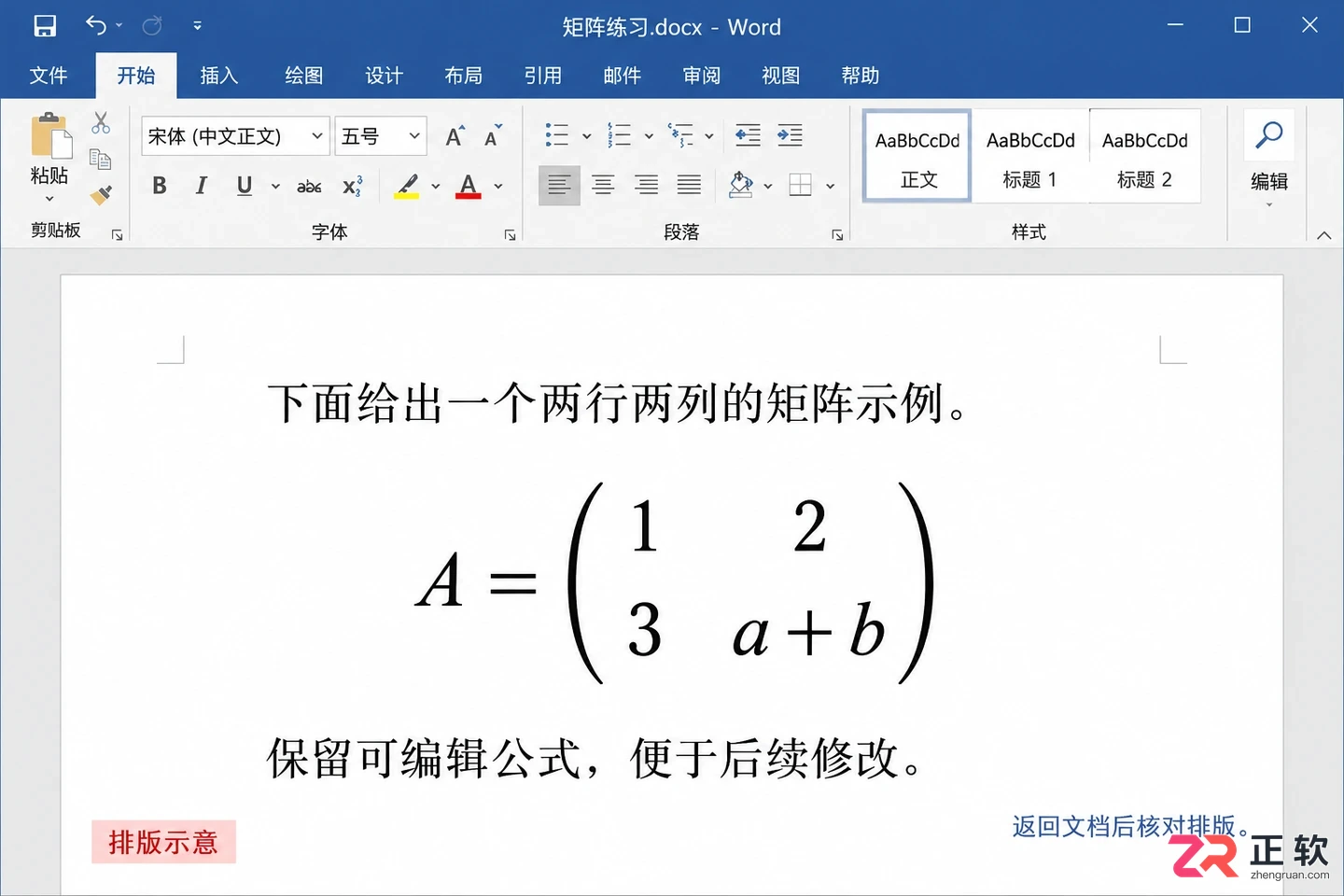Undo the last action

point(95,25)
